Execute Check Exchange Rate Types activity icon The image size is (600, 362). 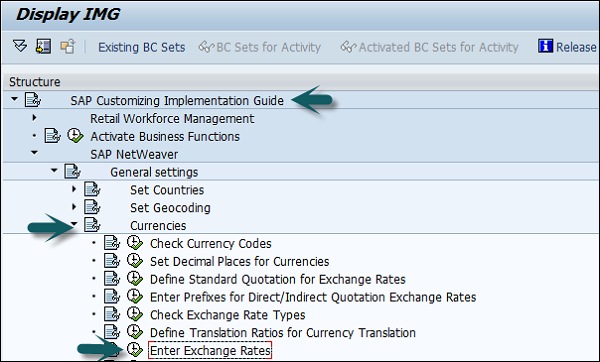click(x=135, y=314)
